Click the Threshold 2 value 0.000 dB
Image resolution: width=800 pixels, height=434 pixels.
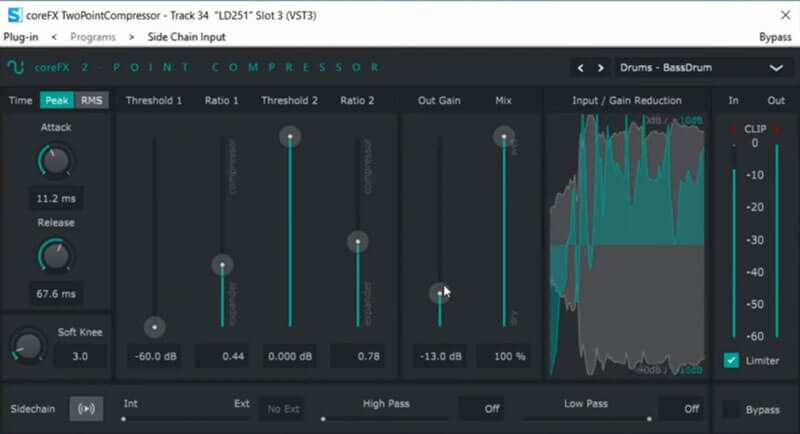click(290, 356)
